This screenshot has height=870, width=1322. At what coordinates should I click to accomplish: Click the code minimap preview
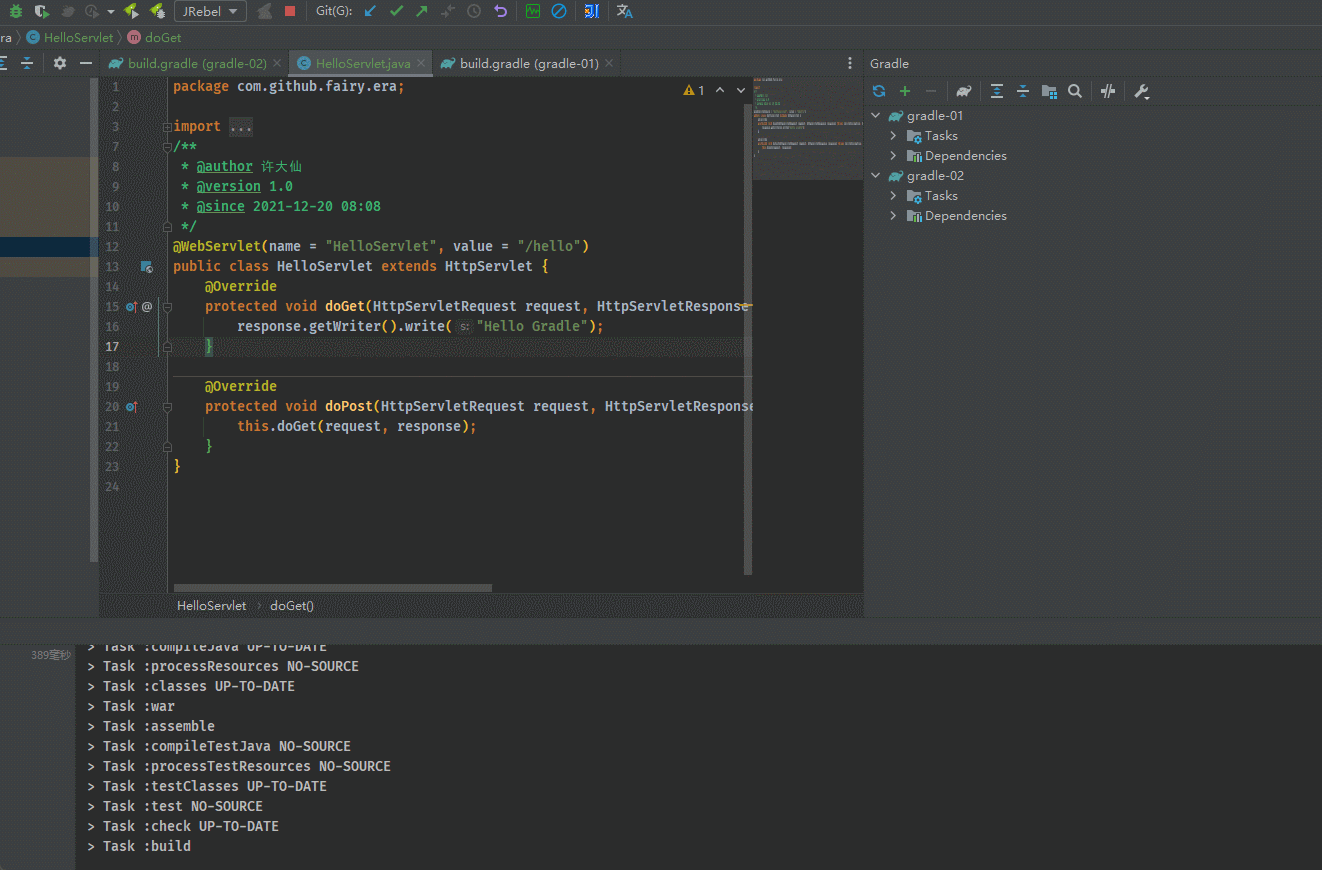[x=807, y=128]
